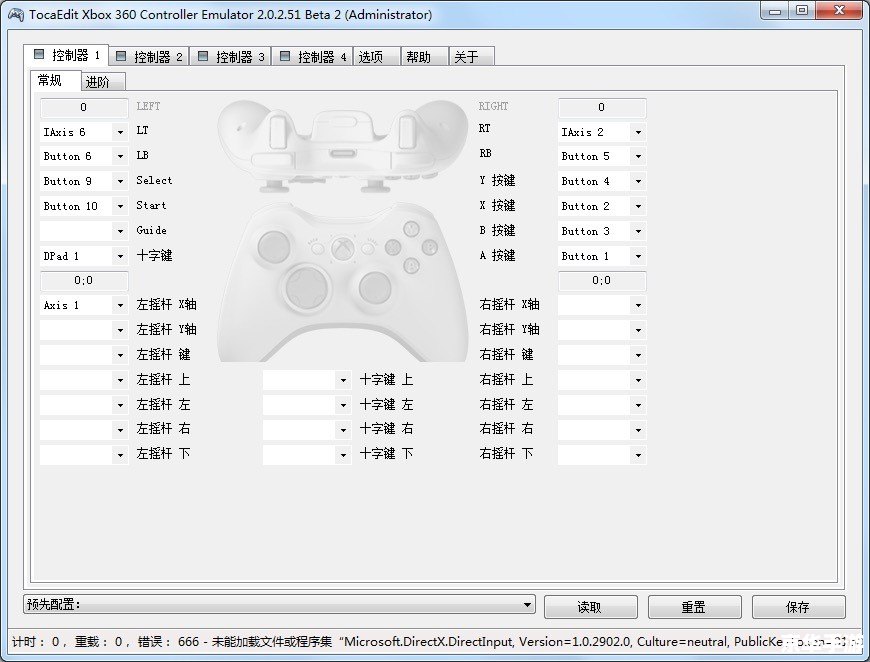Click the top-view controller shoulder image

(x=343, y=145)
